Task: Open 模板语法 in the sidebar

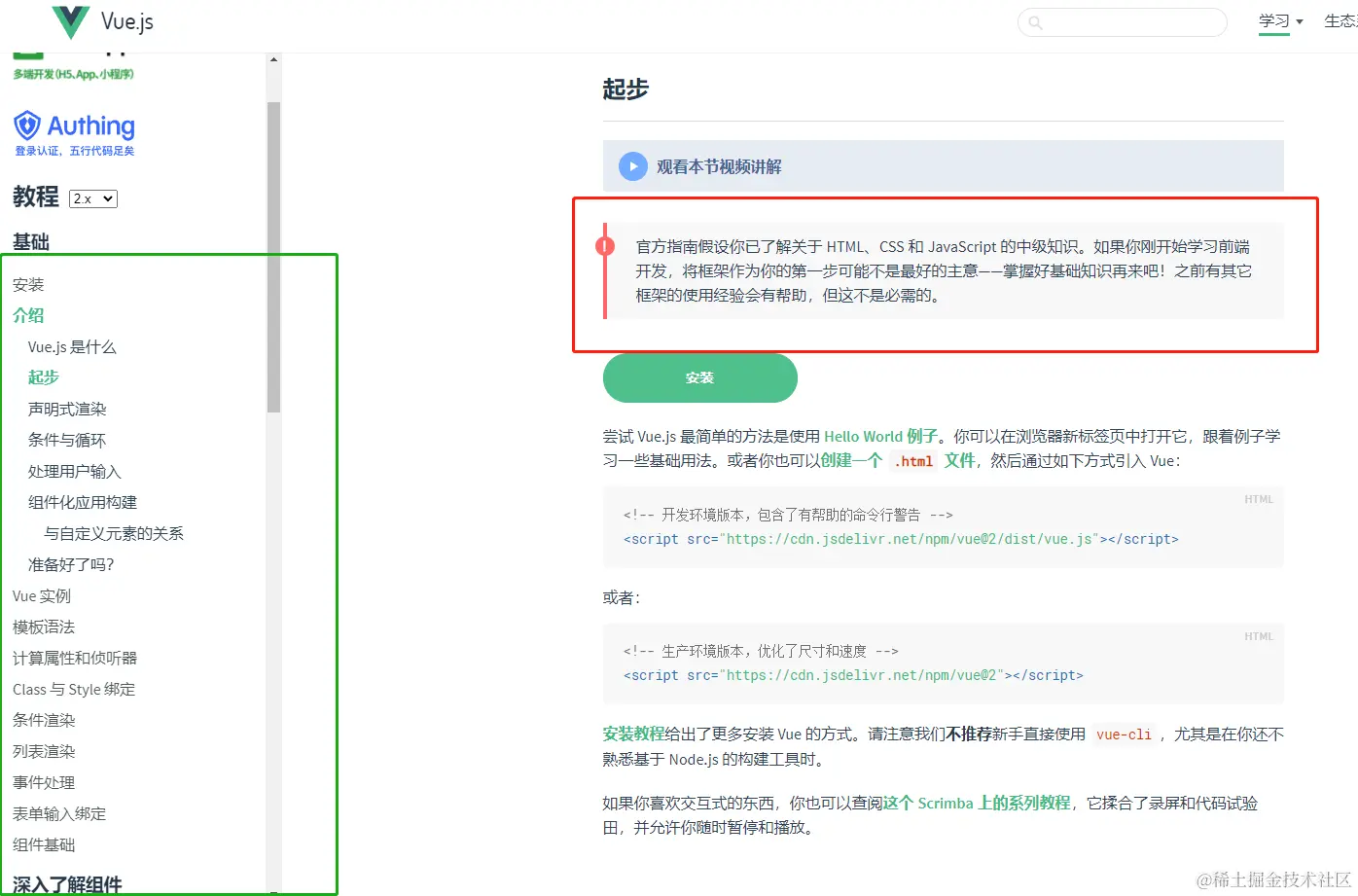Action: pos(44,627)
